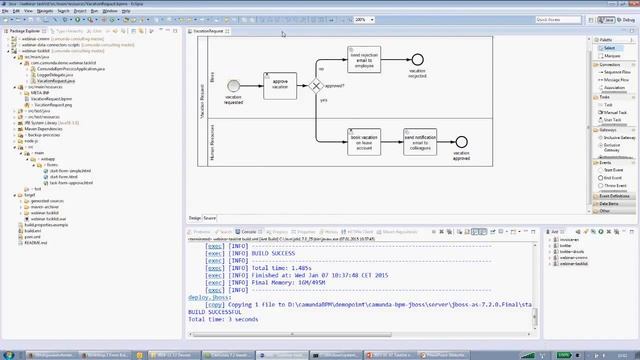This screenshot has height=360, width=640.
Task: Activate the VacationRequest editor tab
Action: [208, 31]
